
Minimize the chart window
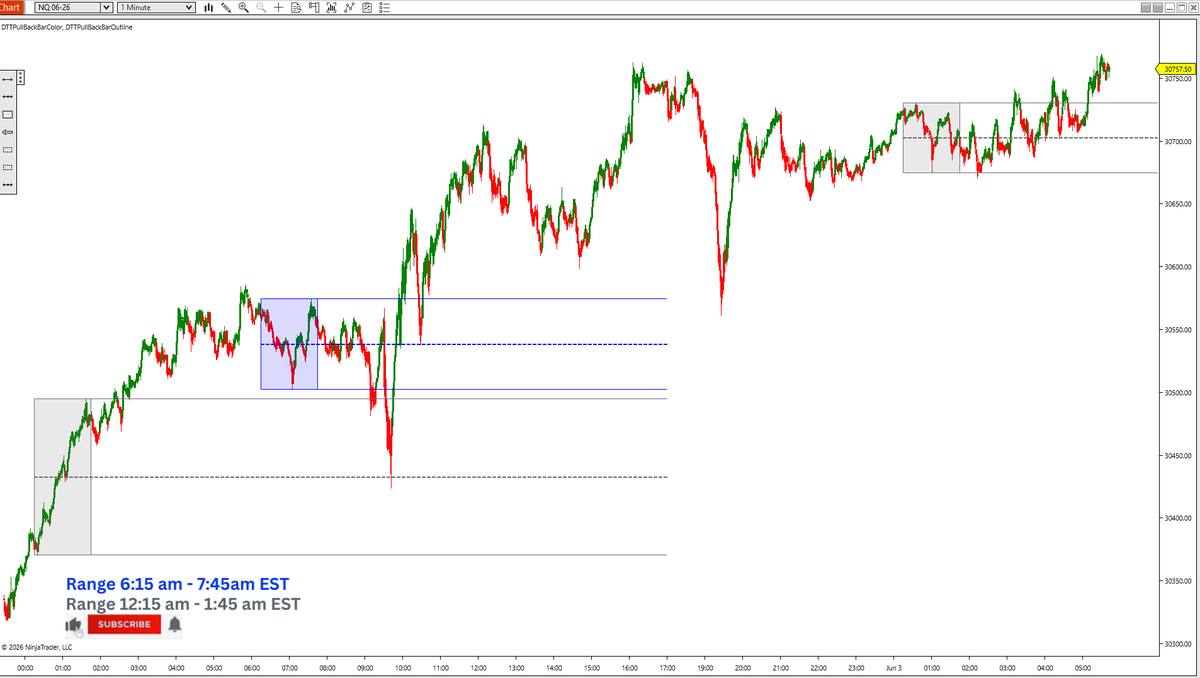pos(1169,7)
